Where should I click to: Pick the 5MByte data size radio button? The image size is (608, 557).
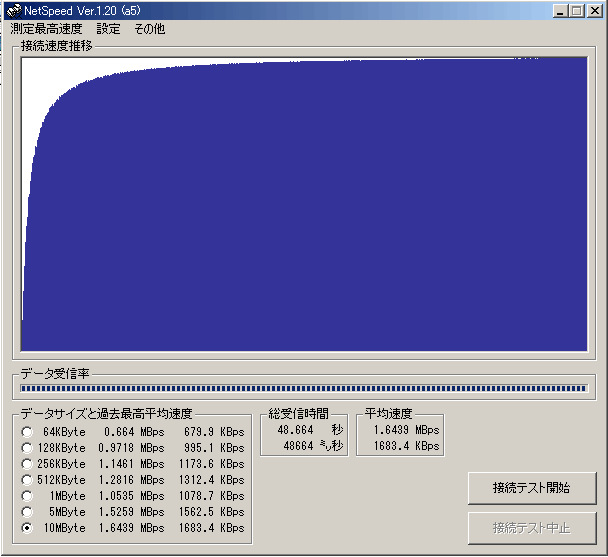27,512
